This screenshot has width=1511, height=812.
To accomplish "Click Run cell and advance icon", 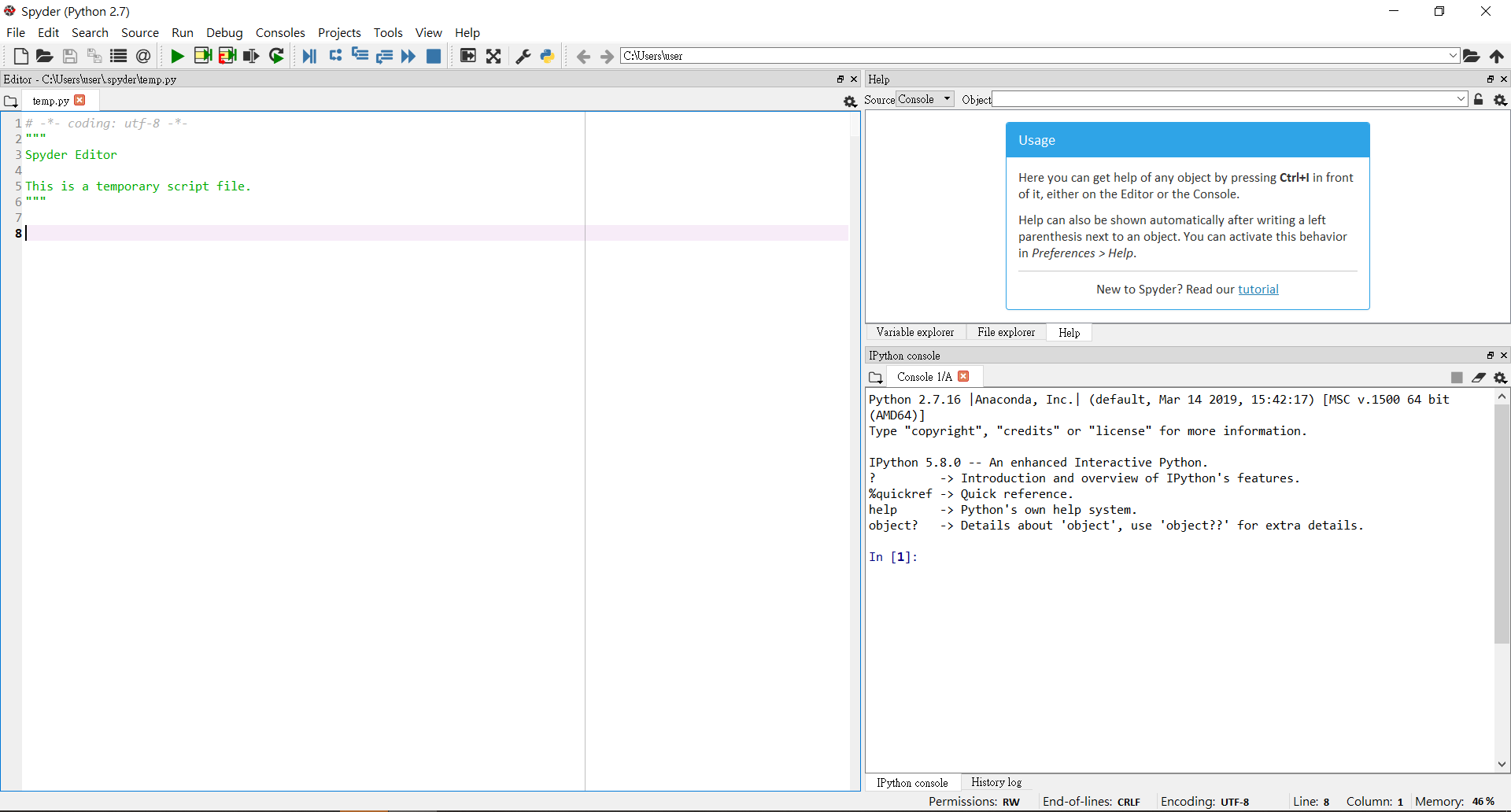I will coord(227,56).
